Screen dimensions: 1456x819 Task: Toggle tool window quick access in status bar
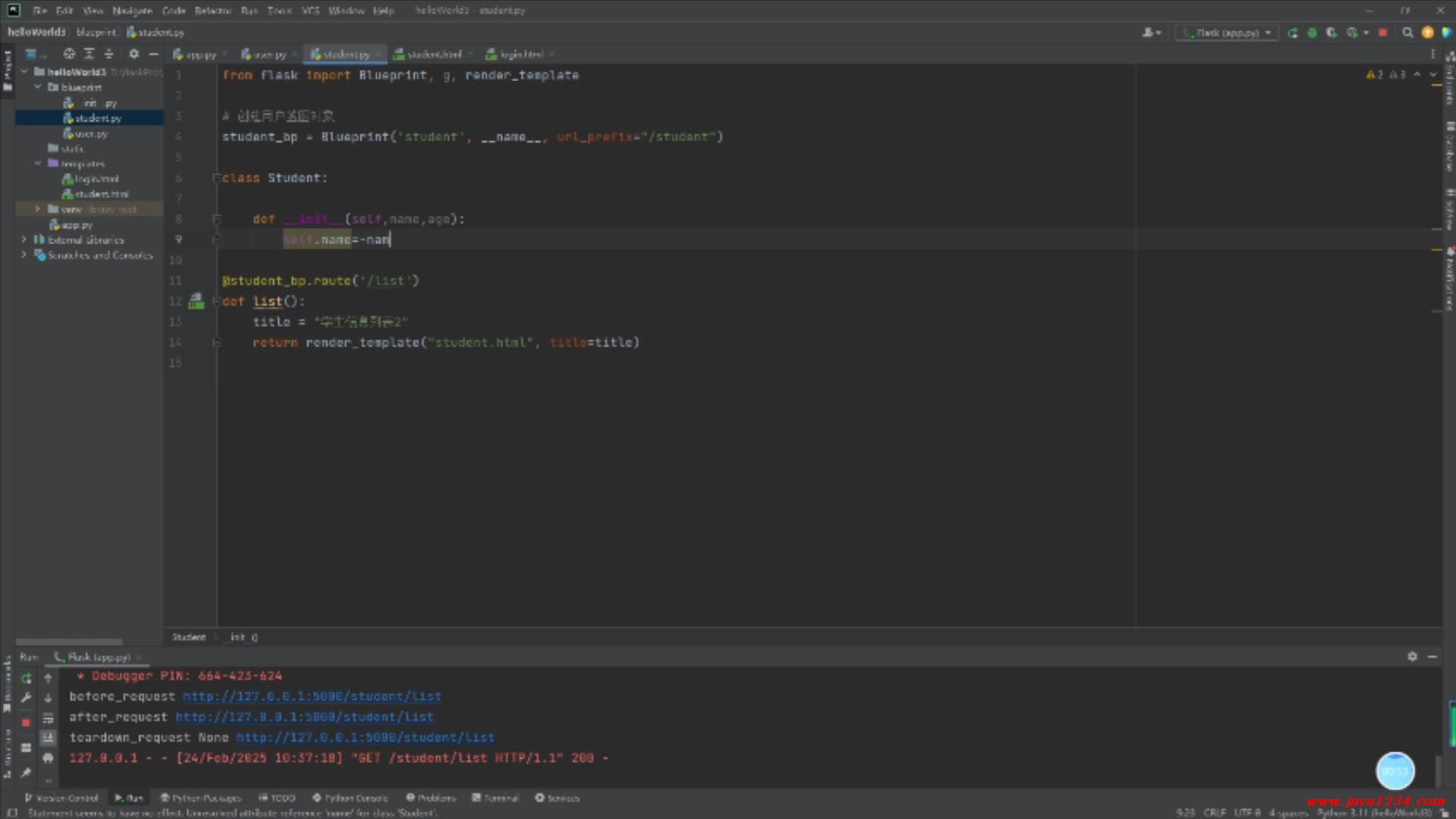tap(12, 812)
